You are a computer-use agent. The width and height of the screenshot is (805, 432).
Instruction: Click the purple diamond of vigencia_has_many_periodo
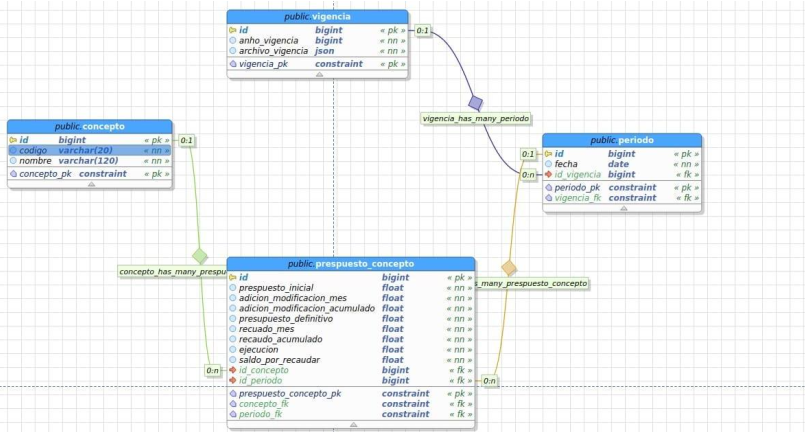point(475,103)
